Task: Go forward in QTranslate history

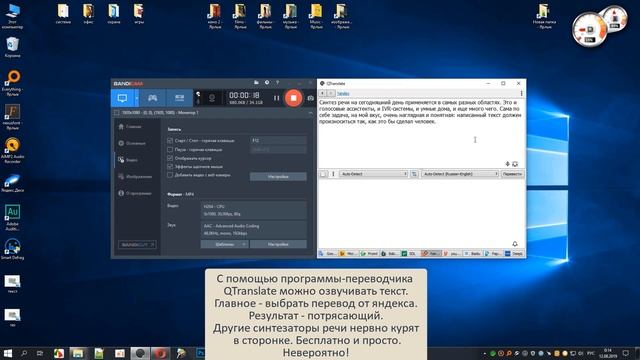Action: pos(331,93)
